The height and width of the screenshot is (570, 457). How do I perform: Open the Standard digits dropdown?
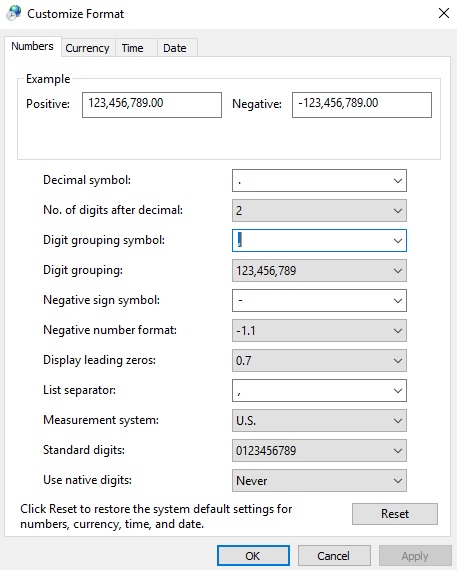click(319, 451)
